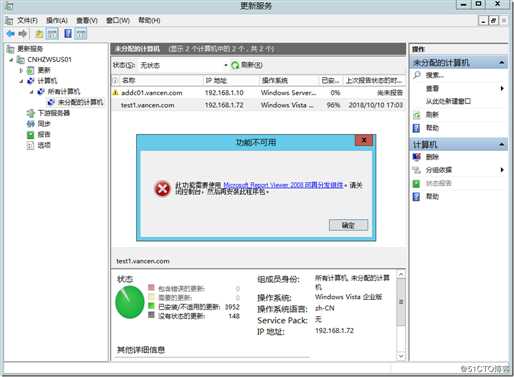Restore the inner console window button
This screenshot has width=514, height=377.
click(x=493, y=21)
